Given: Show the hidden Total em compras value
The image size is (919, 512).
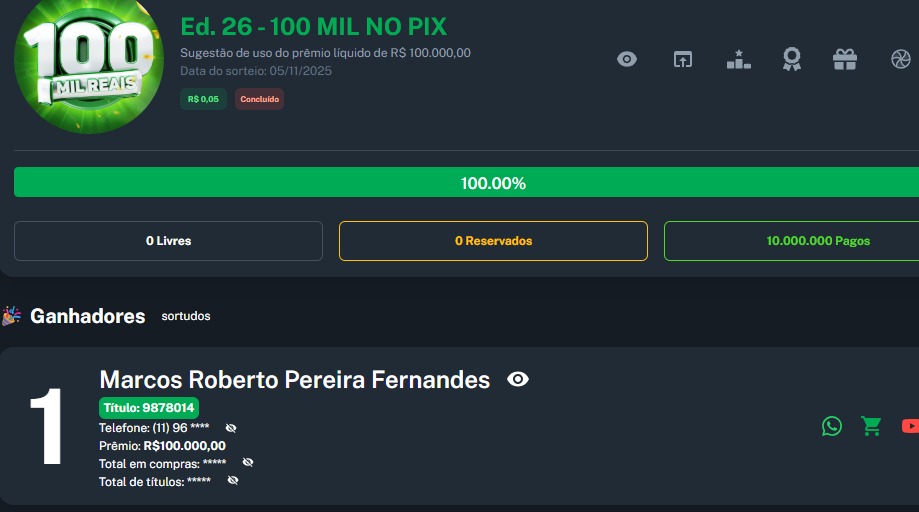Looking at the screenshot, I should (x=248, y=462).
